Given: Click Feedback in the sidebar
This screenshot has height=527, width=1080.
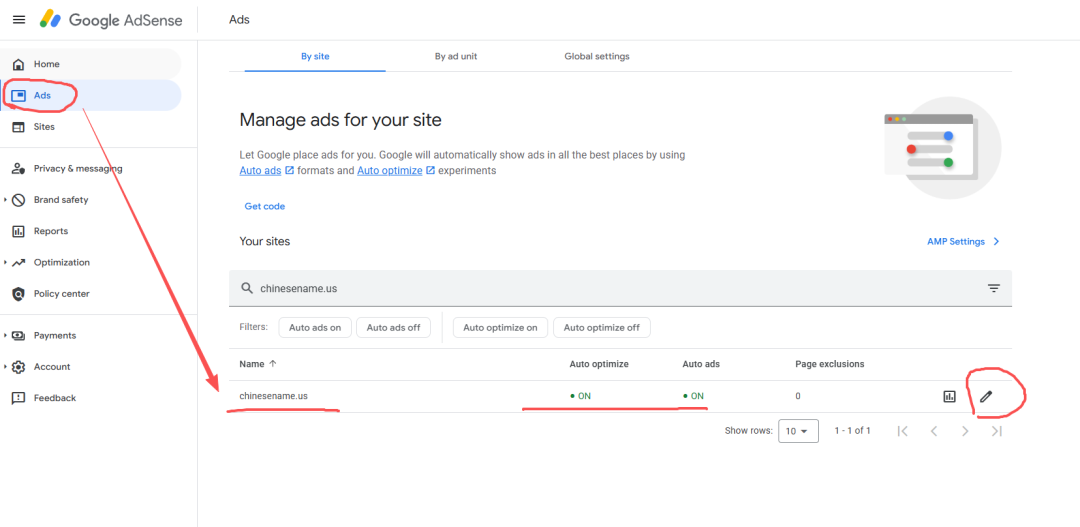Looking at the screenshot, I should tap(54, 398).
